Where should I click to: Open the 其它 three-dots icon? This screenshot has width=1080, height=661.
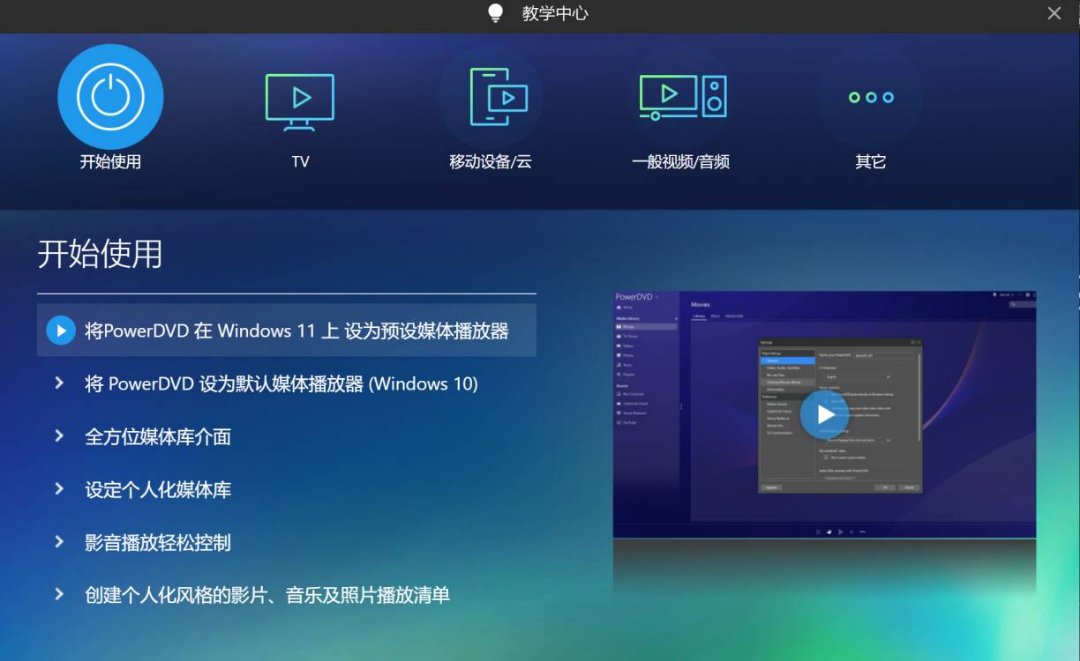pyautogui.click(x=870, y=97)
